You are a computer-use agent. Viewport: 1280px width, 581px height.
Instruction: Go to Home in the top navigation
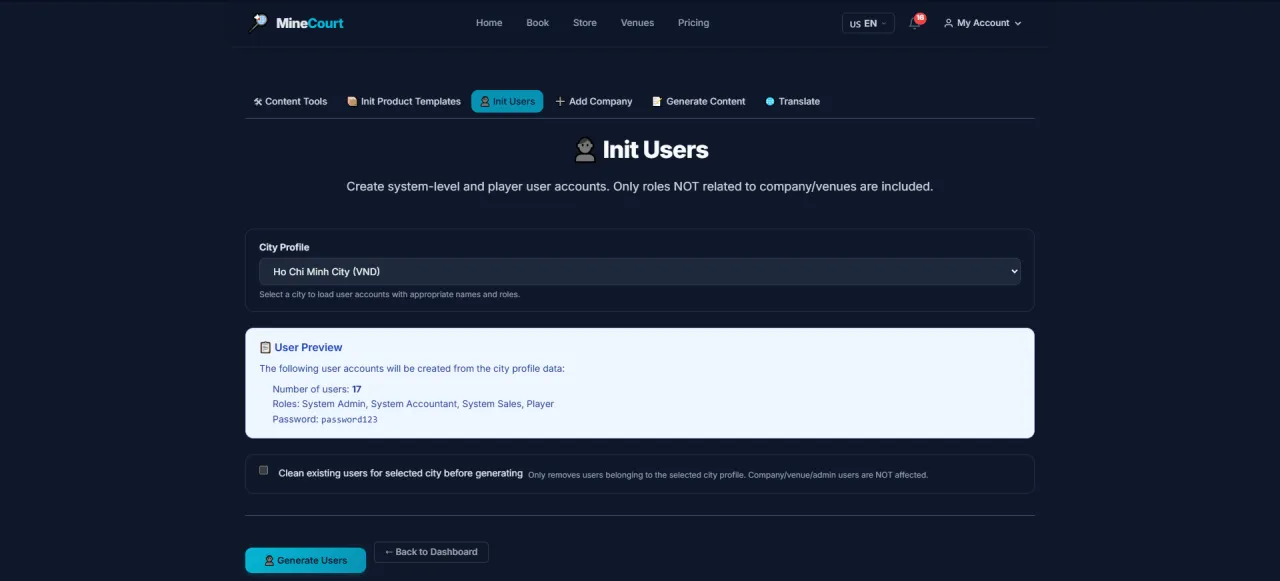[x=489, y=23]
